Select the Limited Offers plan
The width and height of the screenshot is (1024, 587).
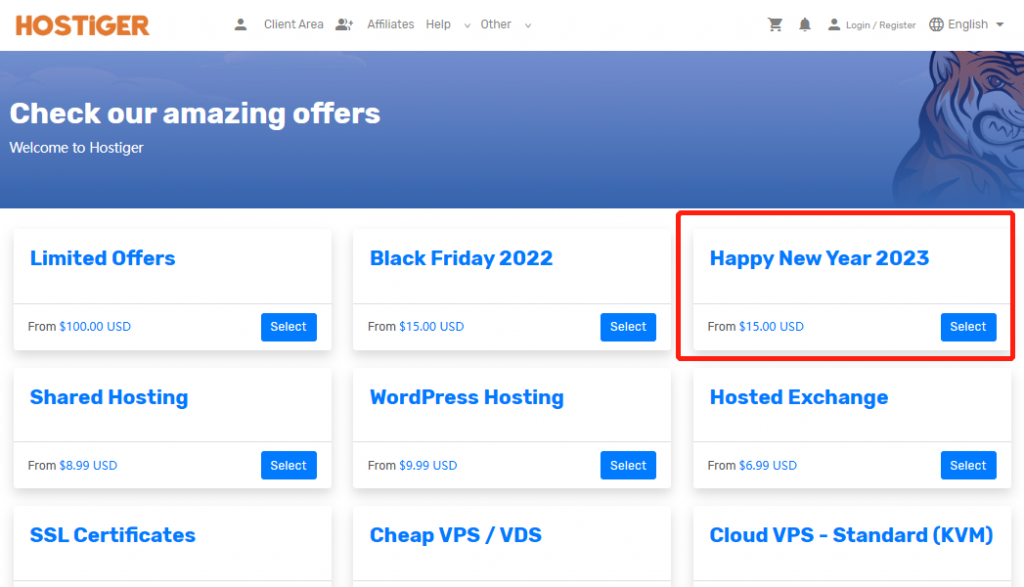tap(289, 327)
